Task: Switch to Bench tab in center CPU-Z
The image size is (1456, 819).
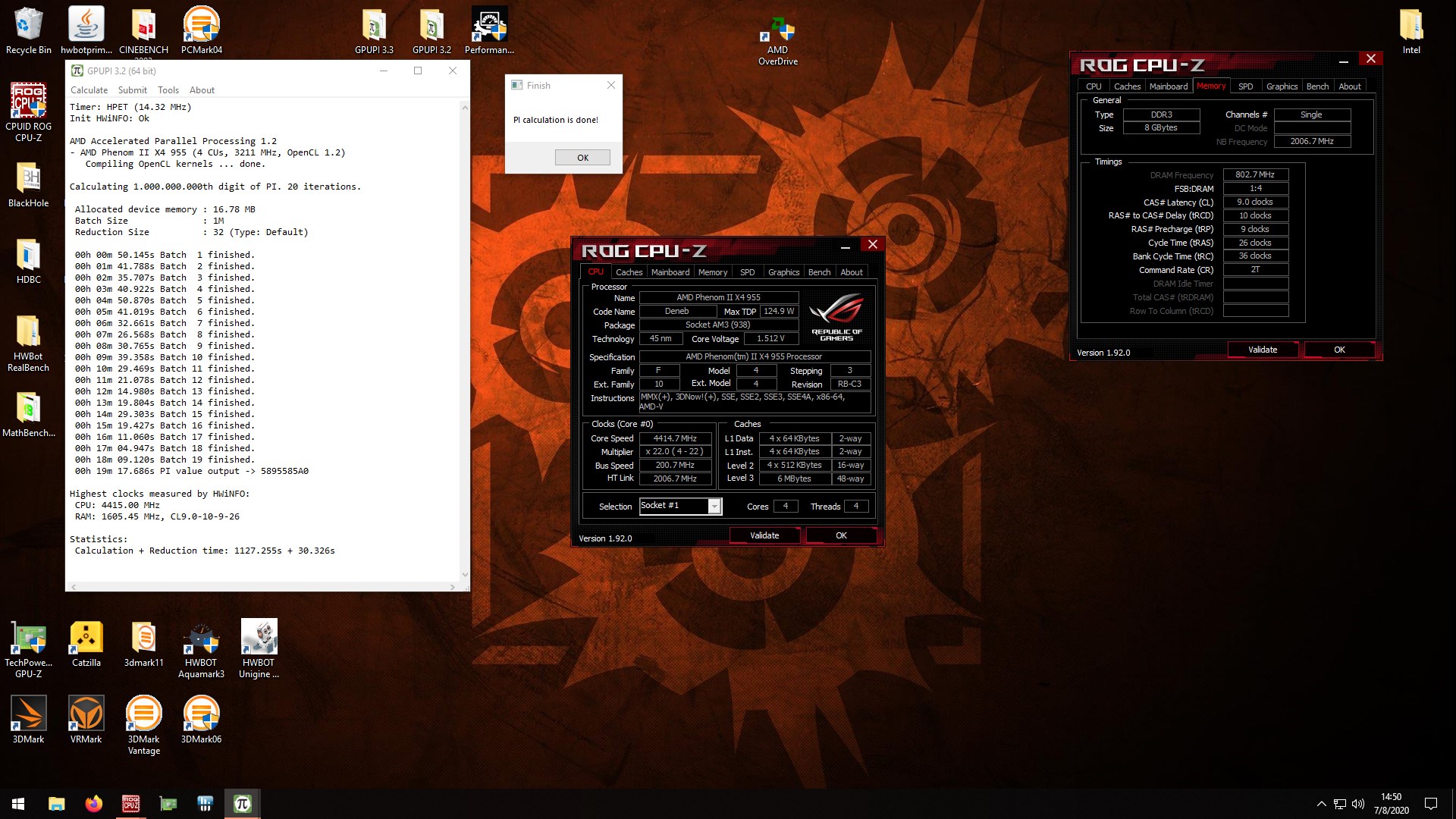Action: (819, 272)
